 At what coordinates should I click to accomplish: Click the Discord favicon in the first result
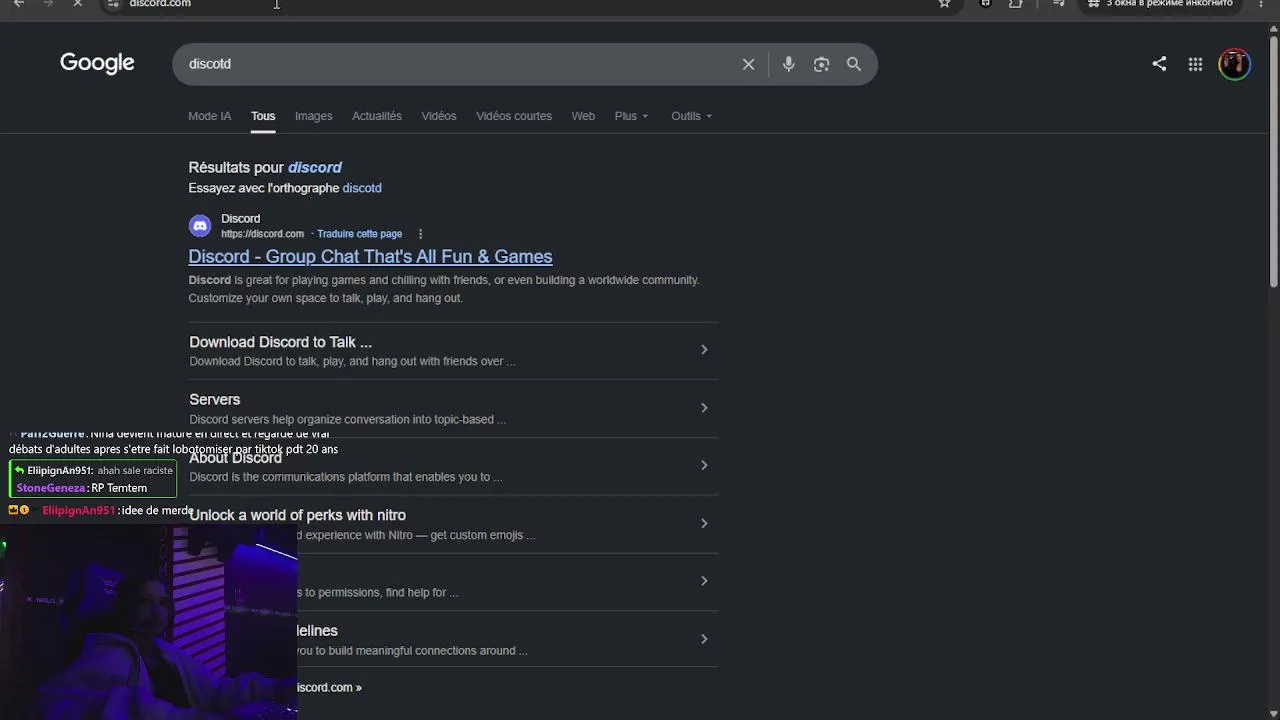tap(200, 226)
